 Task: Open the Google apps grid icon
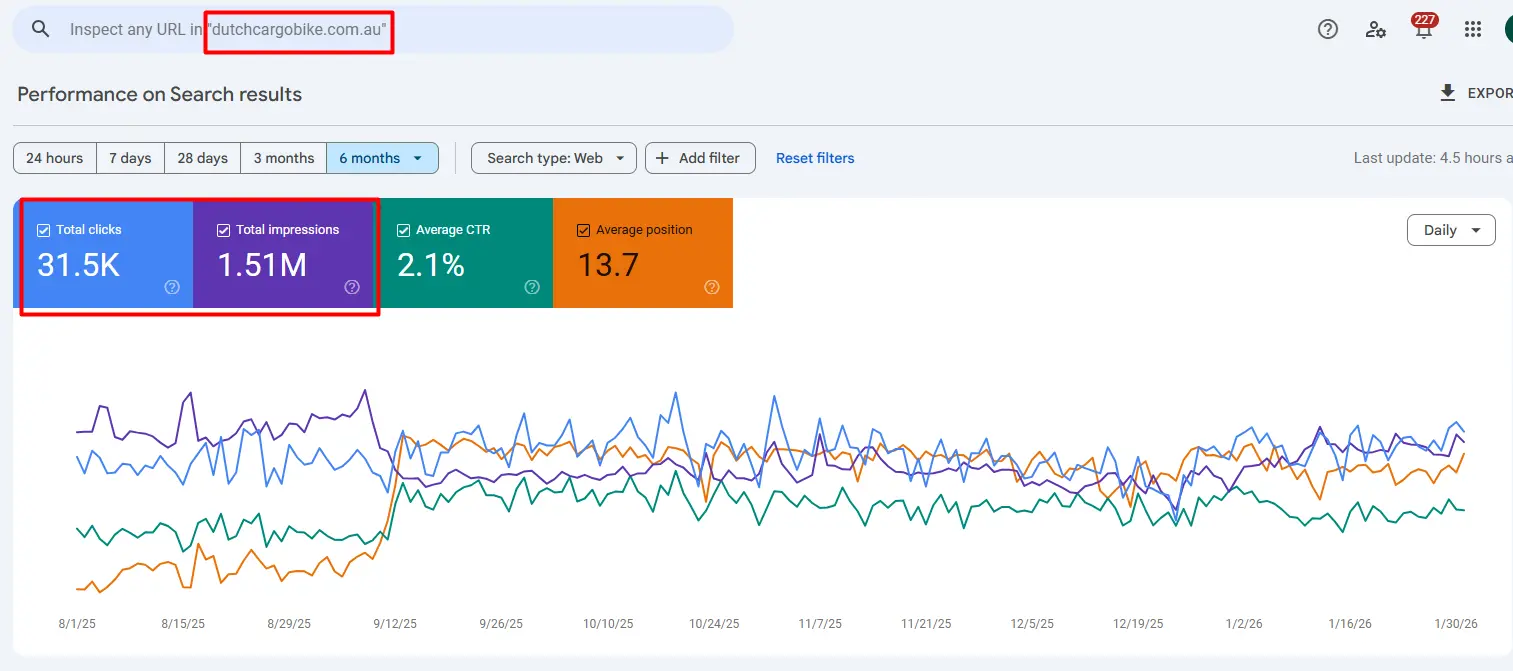(x=1472, y=29)
